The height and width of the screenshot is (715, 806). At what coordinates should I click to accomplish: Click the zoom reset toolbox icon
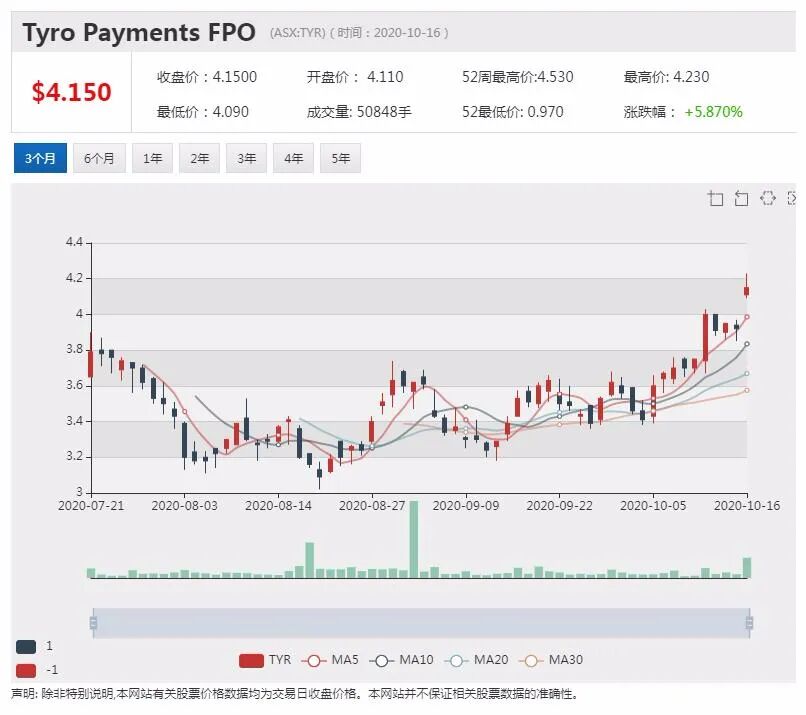coord(741,198)
